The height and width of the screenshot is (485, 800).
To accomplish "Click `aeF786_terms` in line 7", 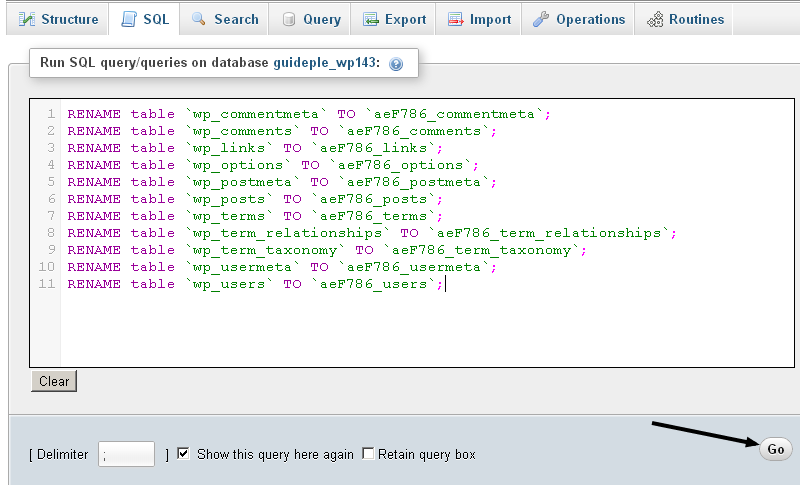I will [373, 216].
